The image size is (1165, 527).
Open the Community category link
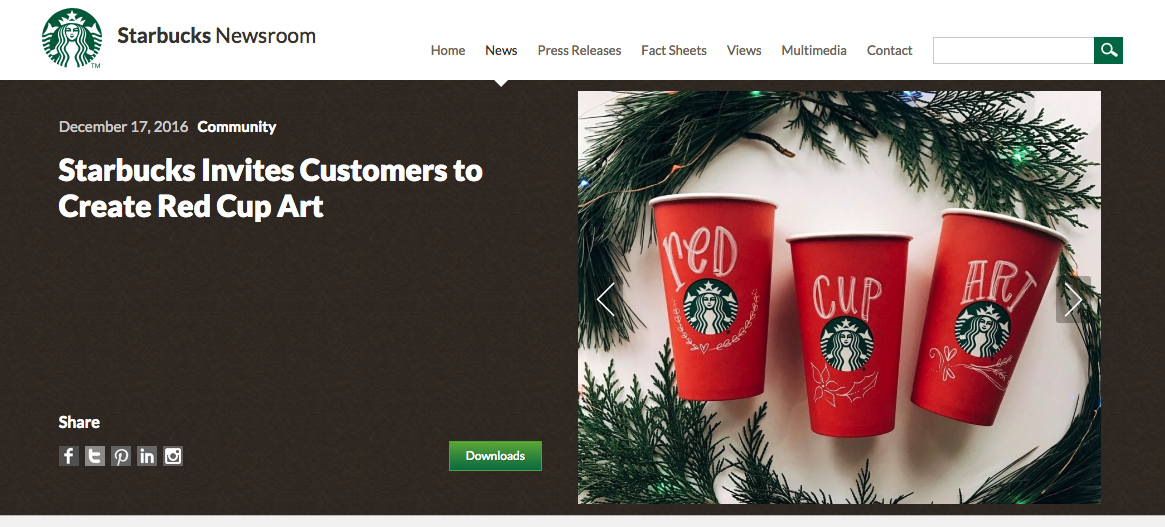236,126
